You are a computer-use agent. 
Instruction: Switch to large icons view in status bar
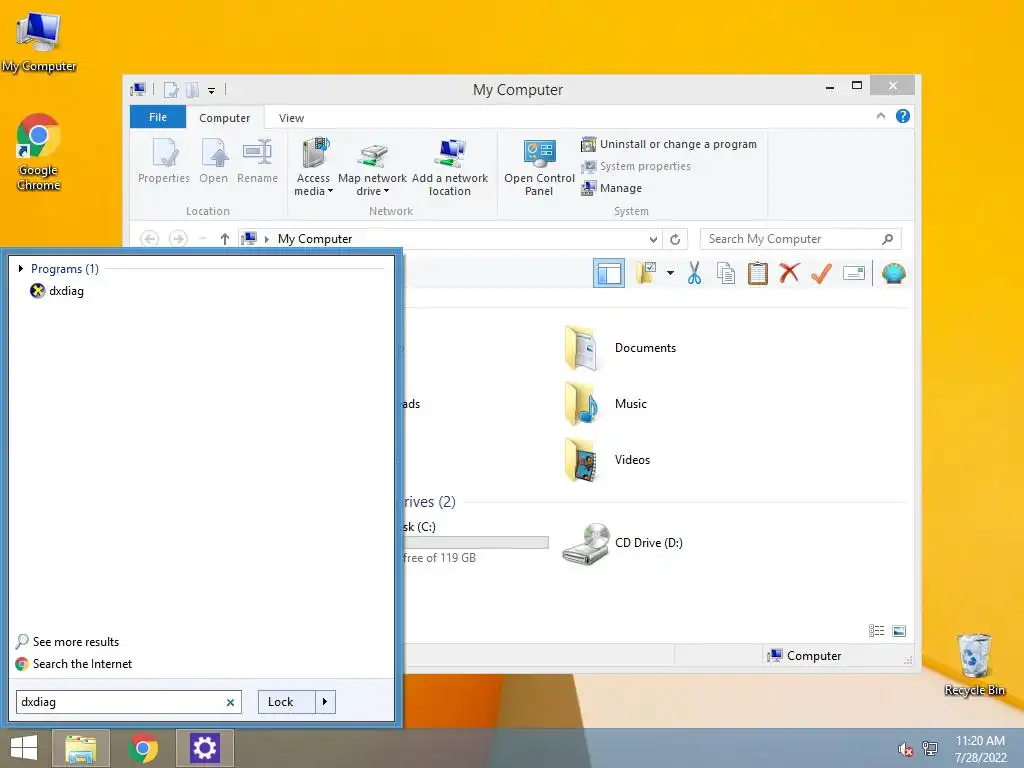click(899, 631)
